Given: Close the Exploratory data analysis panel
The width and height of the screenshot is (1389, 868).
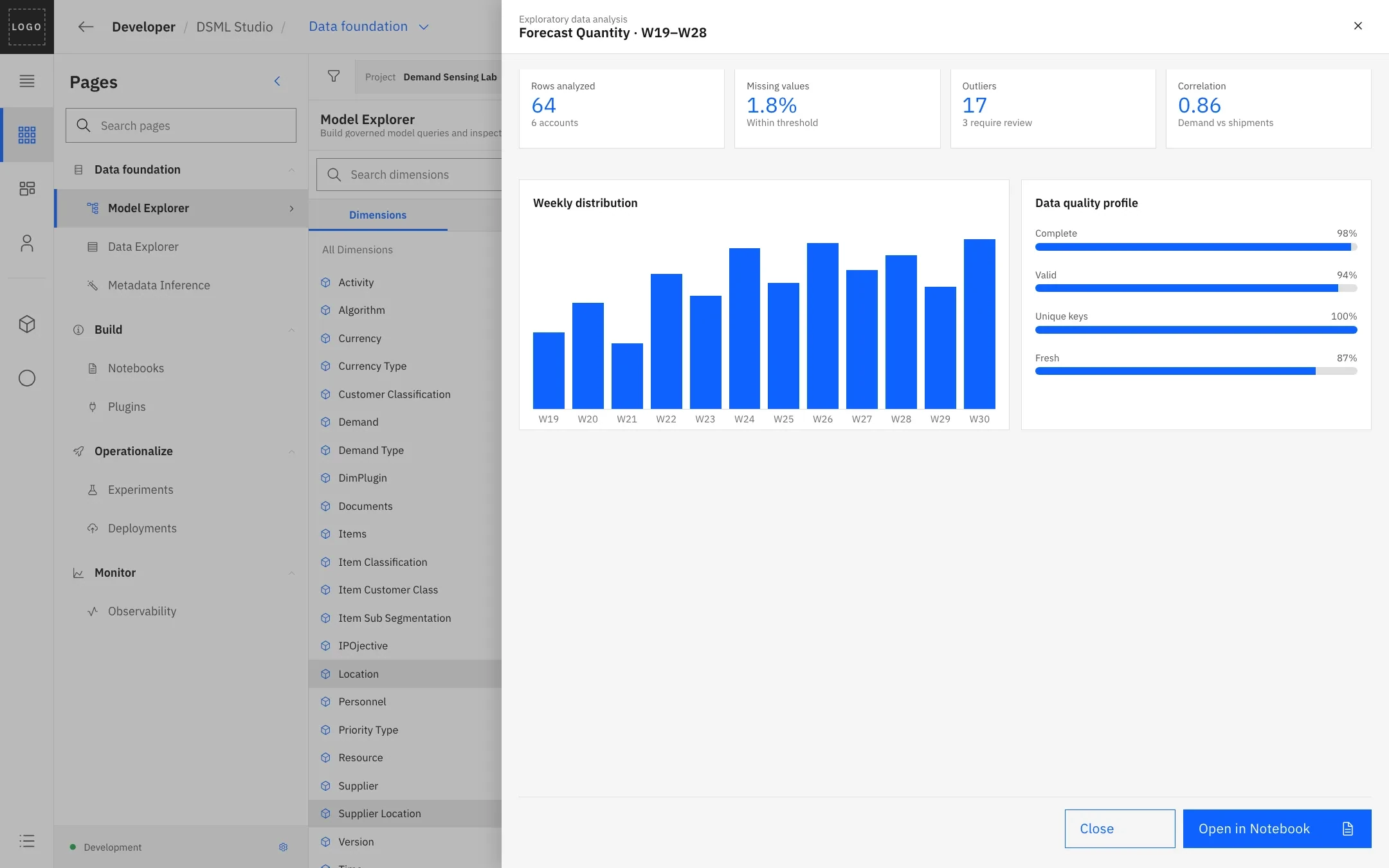Looking at the screenshot, I should (x=1358, y=26).
